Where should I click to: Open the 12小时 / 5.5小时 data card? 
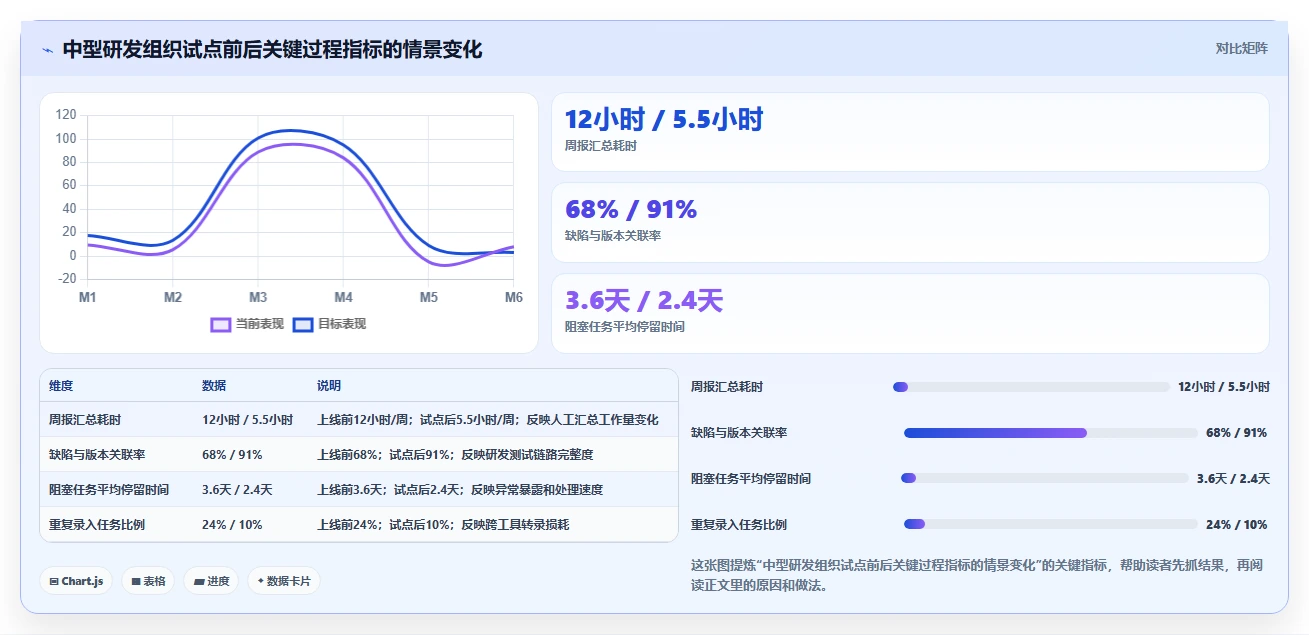click(x=910, y=132)
